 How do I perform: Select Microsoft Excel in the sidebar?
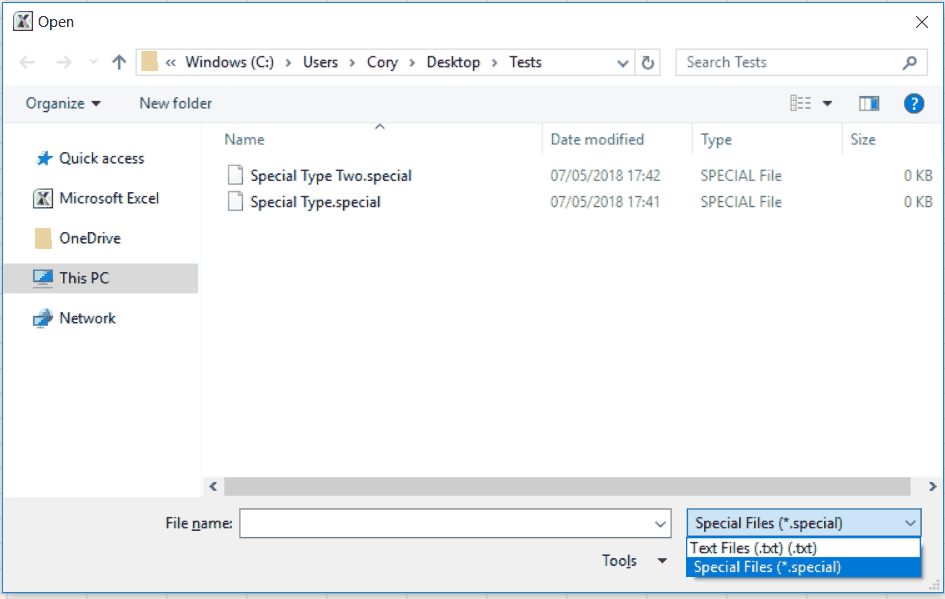108,198
